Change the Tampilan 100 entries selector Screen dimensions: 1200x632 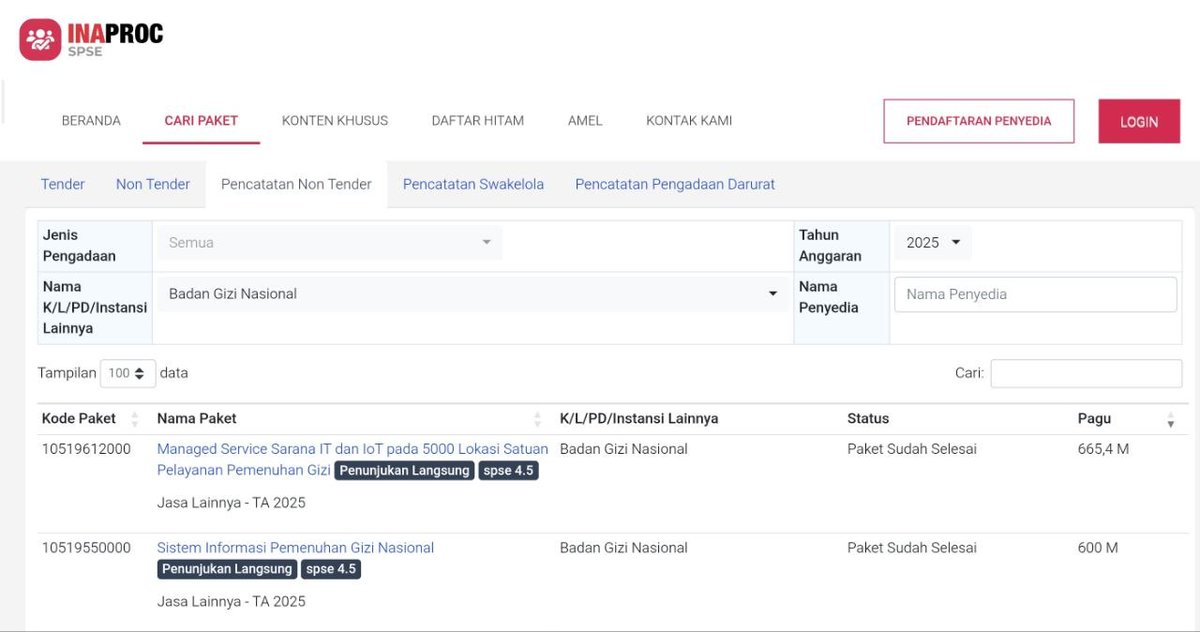[x=129, y=373]
